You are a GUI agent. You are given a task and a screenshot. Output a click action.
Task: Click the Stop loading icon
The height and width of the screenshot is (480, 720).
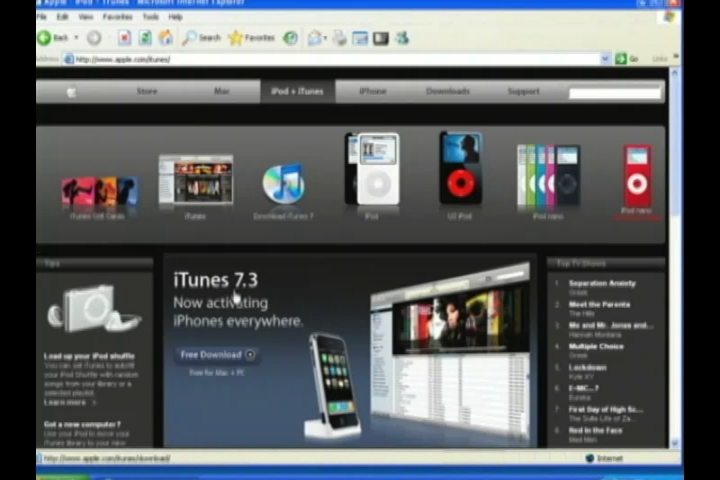pos(124,38)
